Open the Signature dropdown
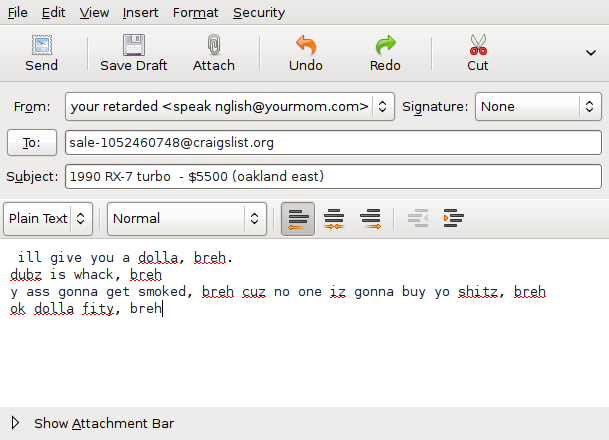The height and width of the screenshot is (440, 609). coord(538,106)
